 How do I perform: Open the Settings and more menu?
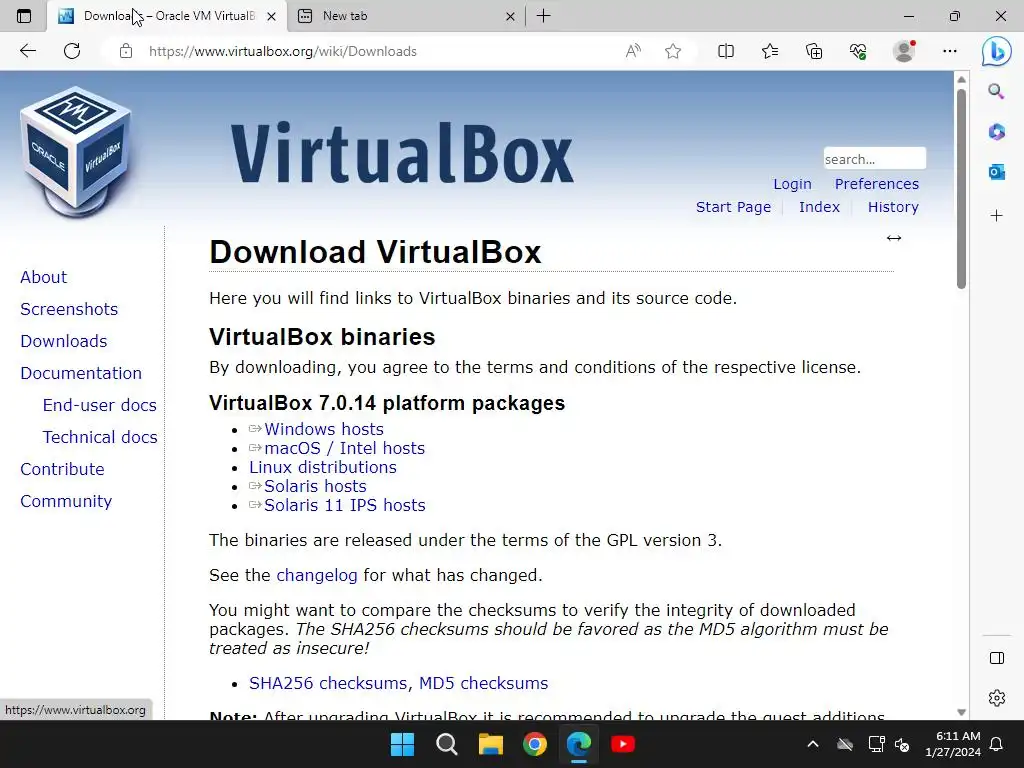point(950,51)
